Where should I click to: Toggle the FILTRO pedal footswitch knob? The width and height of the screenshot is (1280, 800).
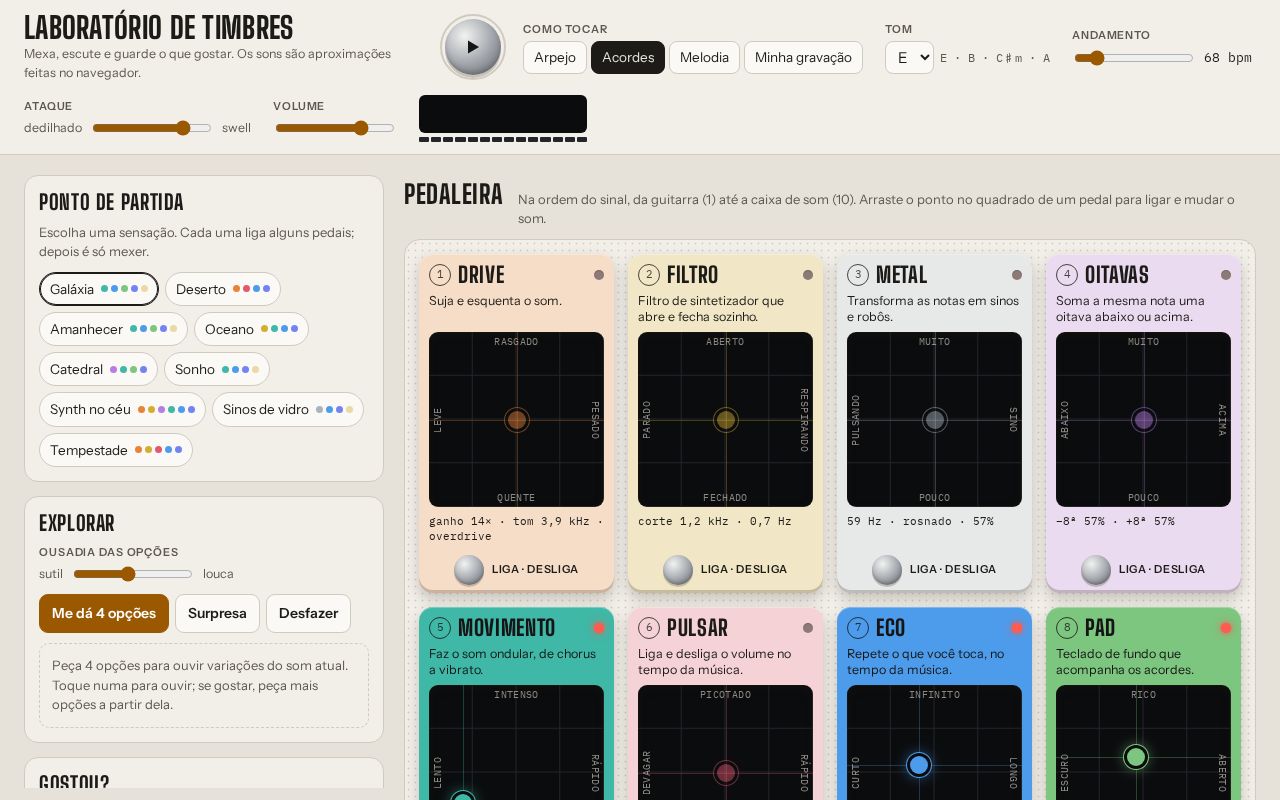[x=678, y=569]
